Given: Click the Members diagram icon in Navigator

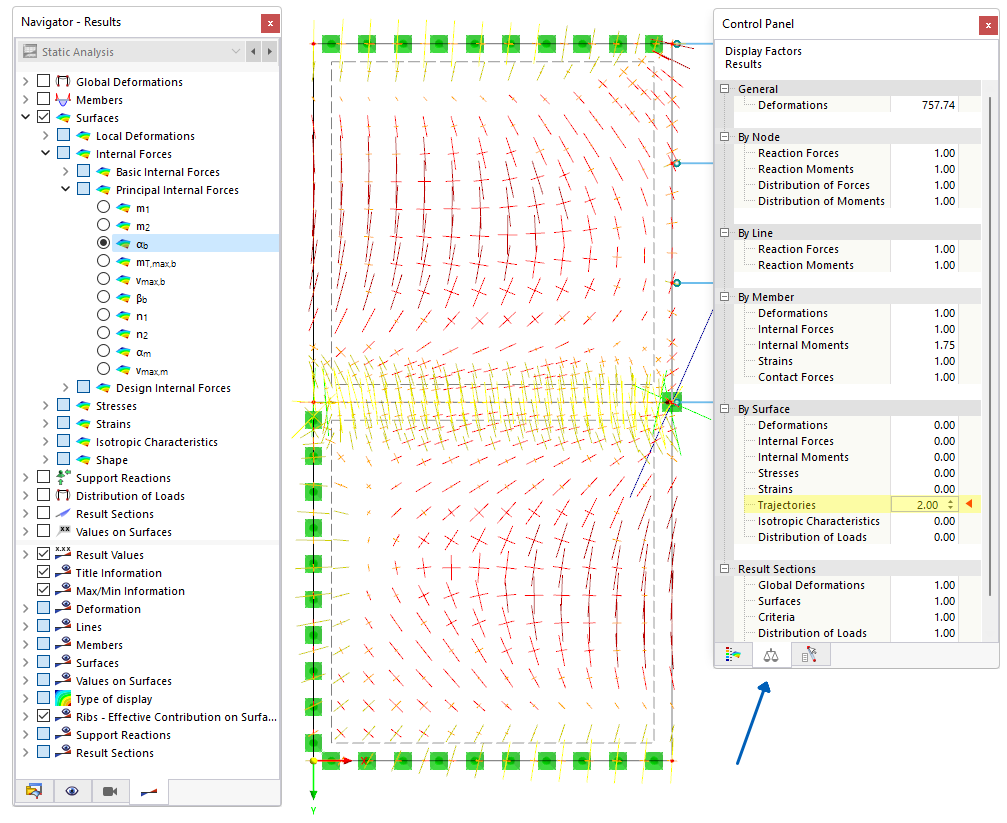Looking at the screenshot, I should pyautogui.click(x=63, y=100).
